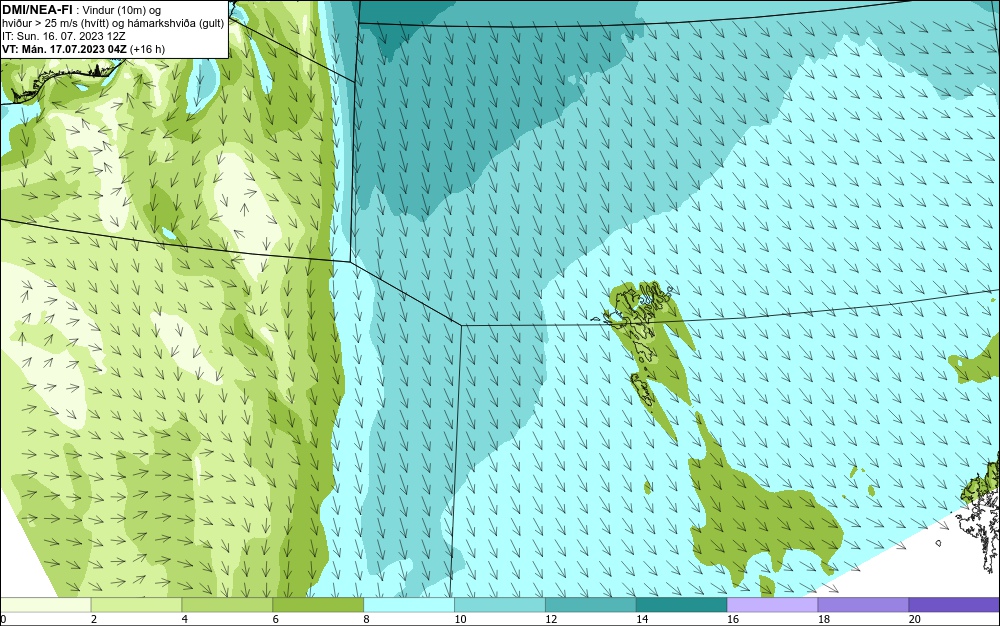Click the 16–18 m/s light purple swatch
Screen dimensions: 1000x626
[x=772, y=604]
